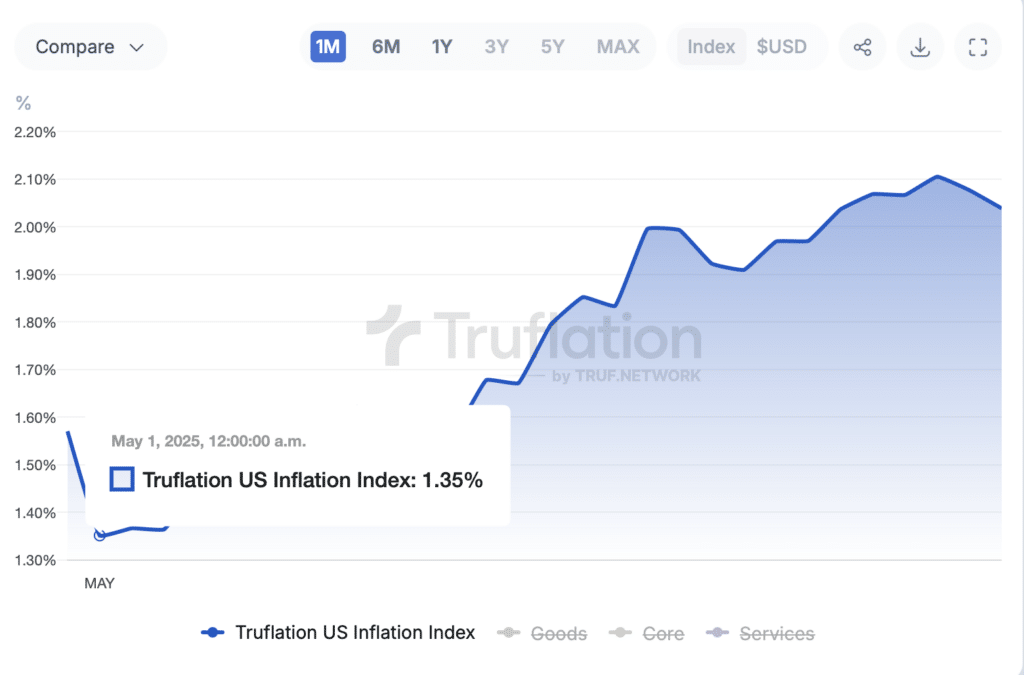
Task: Click the share chart icon
Action: pos(862,47)
